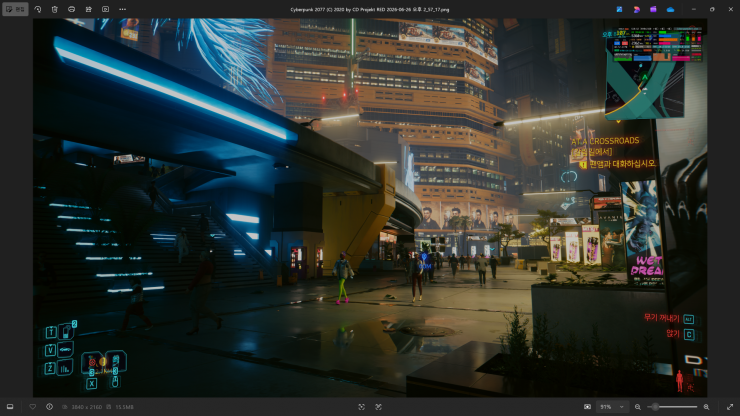Image resolution: width=740 pixels, height=416 pixels.
Task: Toggle the filmstrip icon in the bottom bar
Action: 10,407
